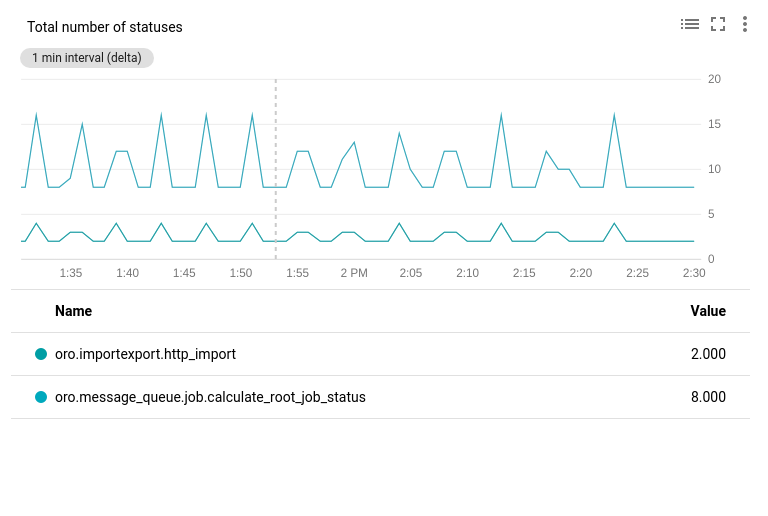The width and height of the screenshot is (768, 516).
Task: Click the 'Total number of statuses' title
Action: (105, 27)
